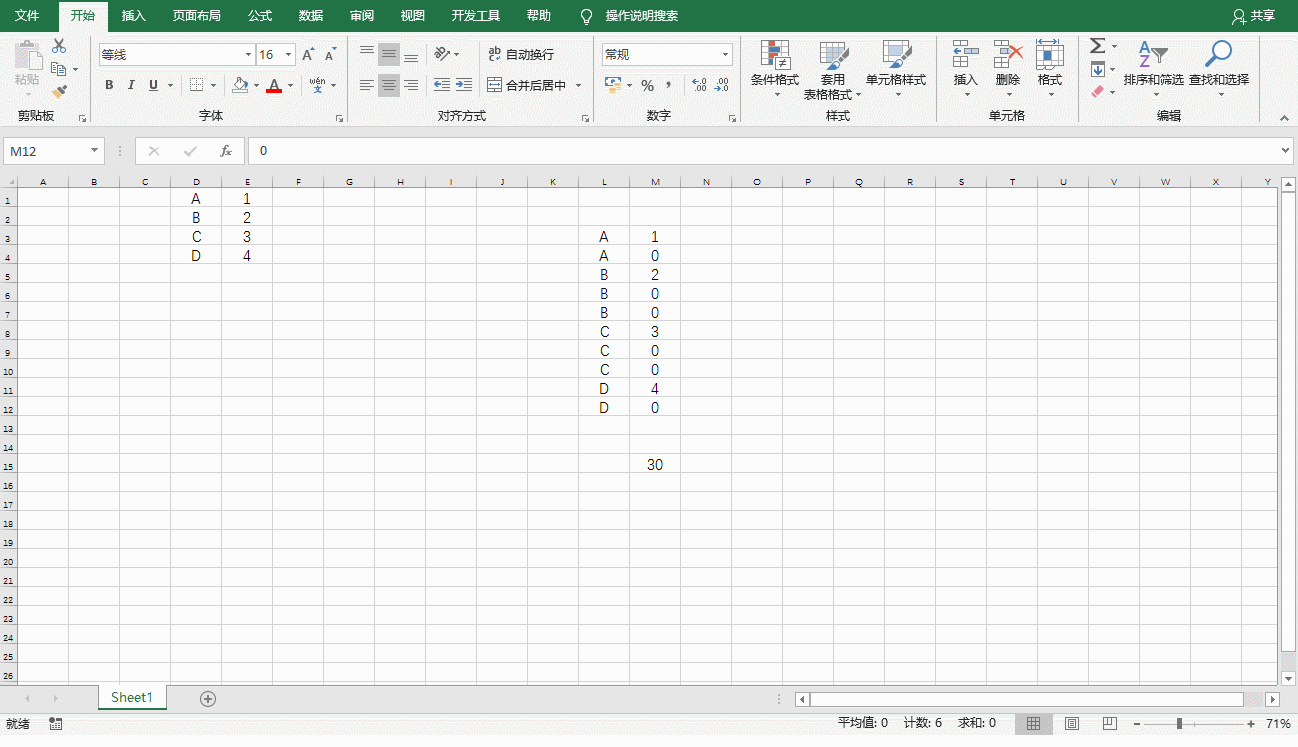This screenshot has width=1298, height=747.
Task: Increase font size with the larger A
Action: pos(308,55)
